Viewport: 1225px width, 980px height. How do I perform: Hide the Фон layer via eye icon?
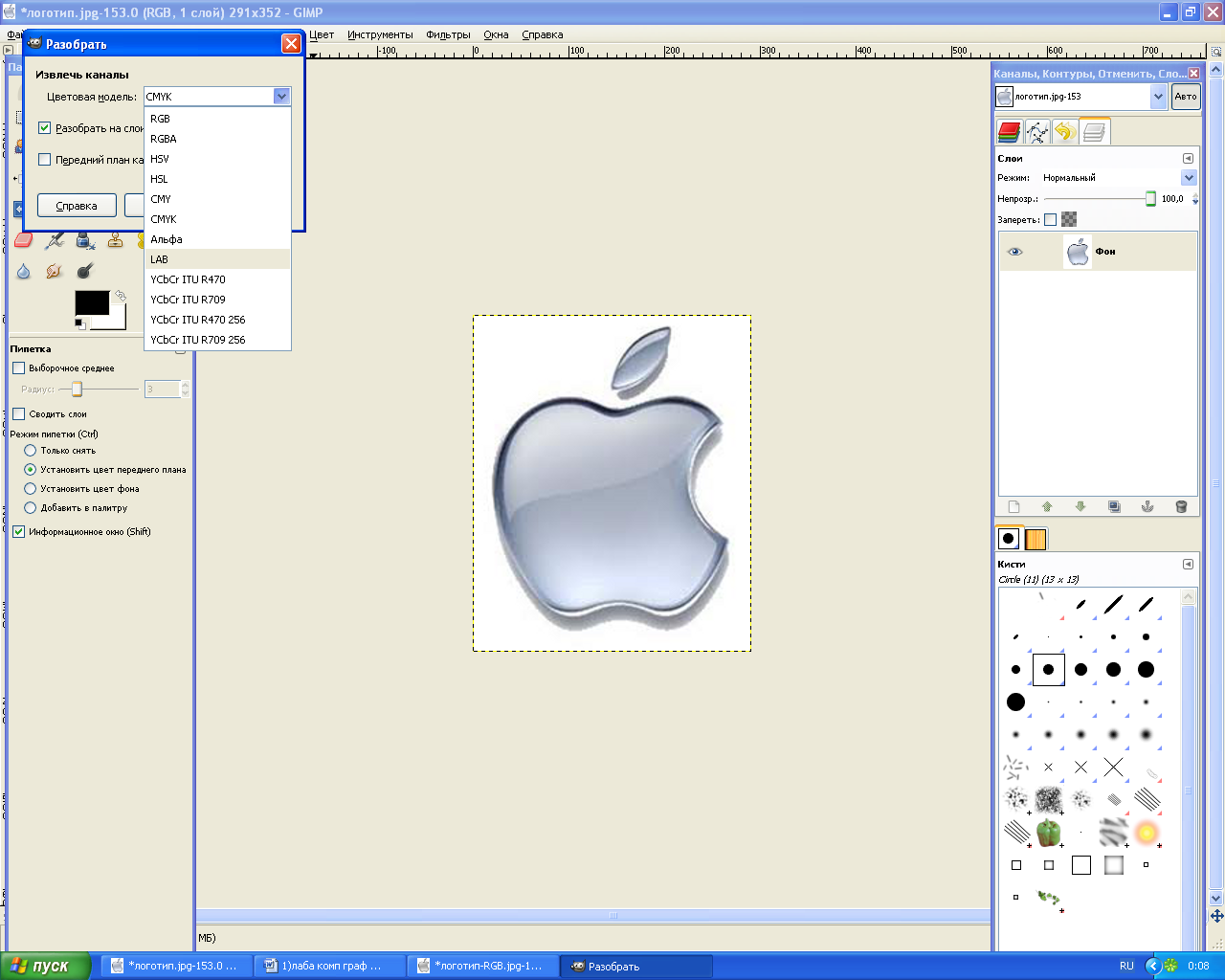[x=1015, y=252]
